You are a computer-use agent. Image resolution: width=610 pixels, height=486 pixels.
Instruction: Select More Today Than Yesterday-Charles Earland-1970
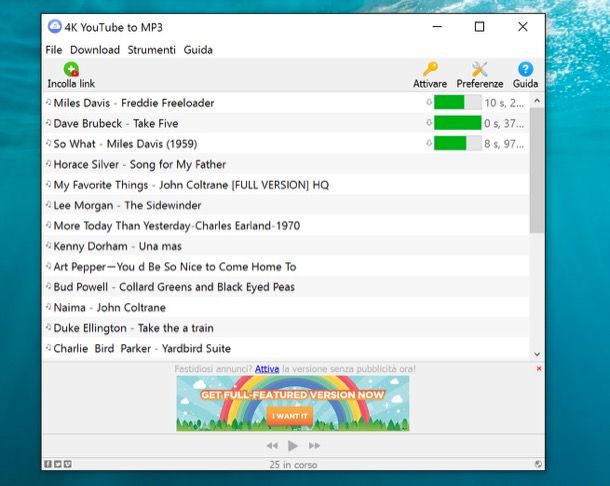286,226
